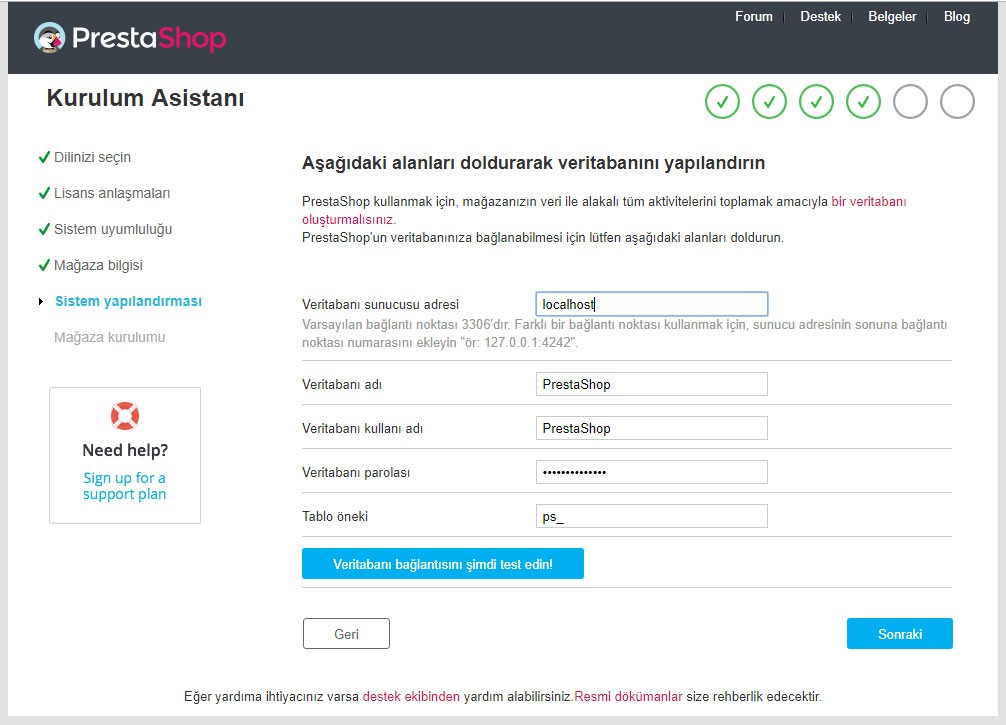Screen dimensions: 1006x725
Task: Click the third completed step circle
Action: tap(816, 101)
